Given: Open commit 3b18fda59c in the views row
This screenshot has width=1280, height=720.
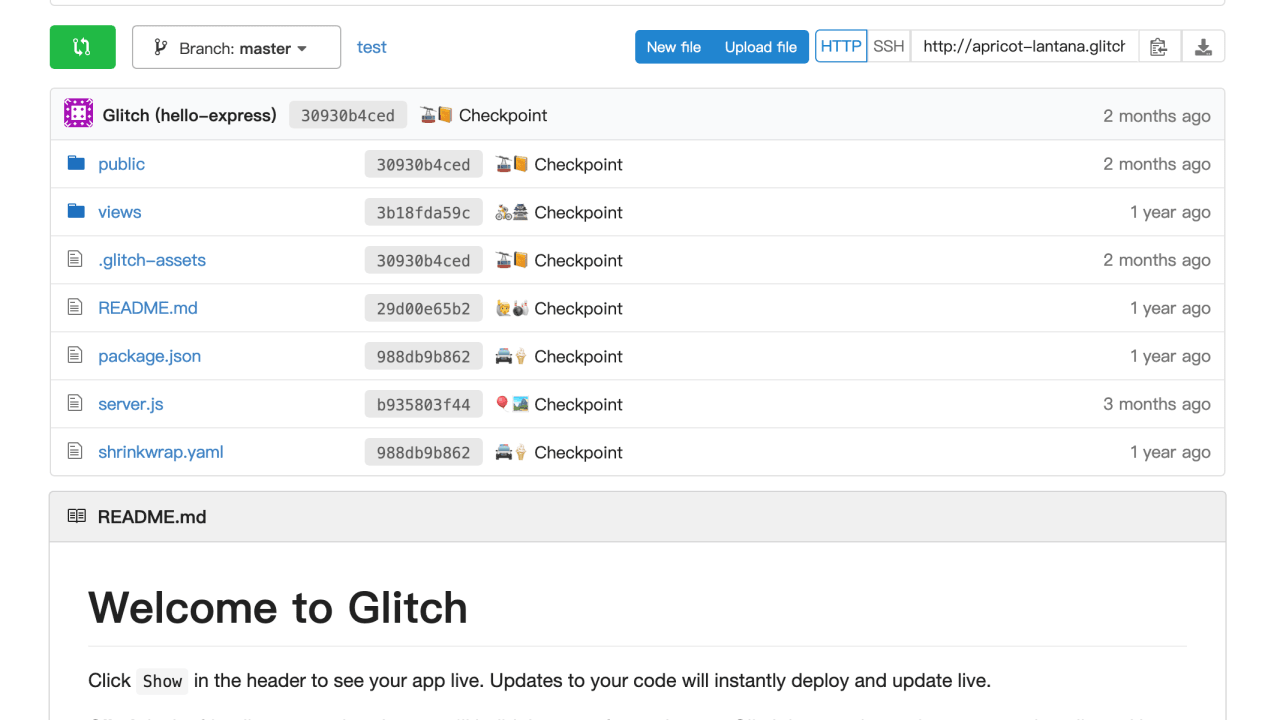Looking at the screenshot, I should tap(424, 213).
